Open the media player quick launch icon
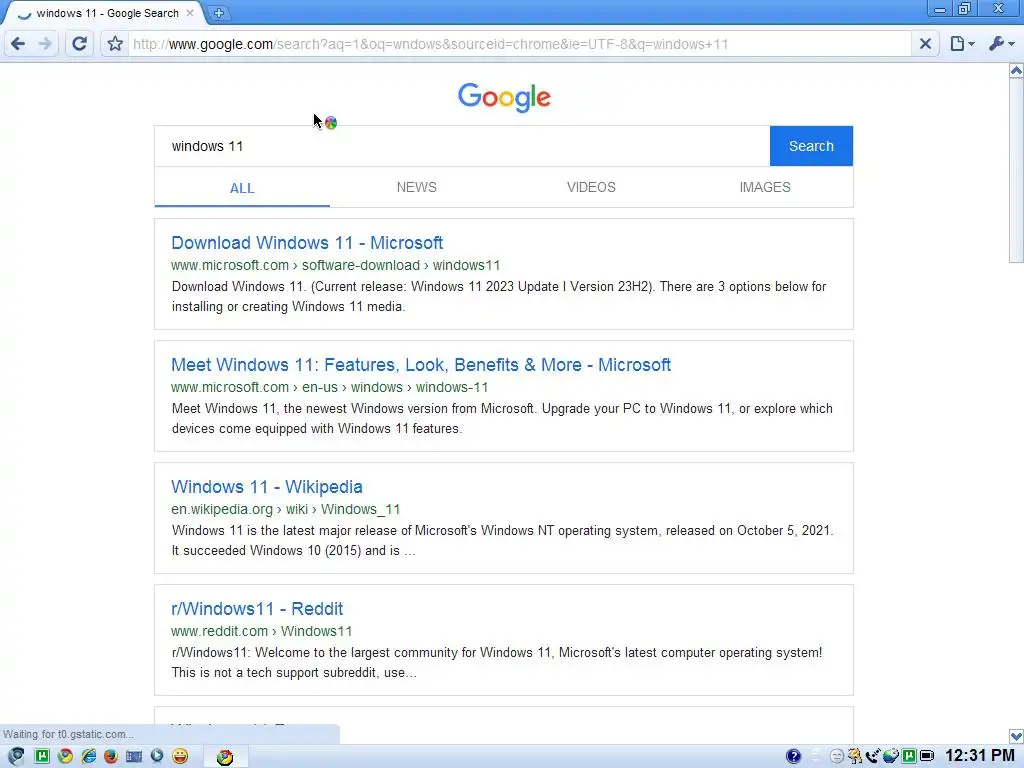This screenshot has height=768, width=1024. point(157,756)
